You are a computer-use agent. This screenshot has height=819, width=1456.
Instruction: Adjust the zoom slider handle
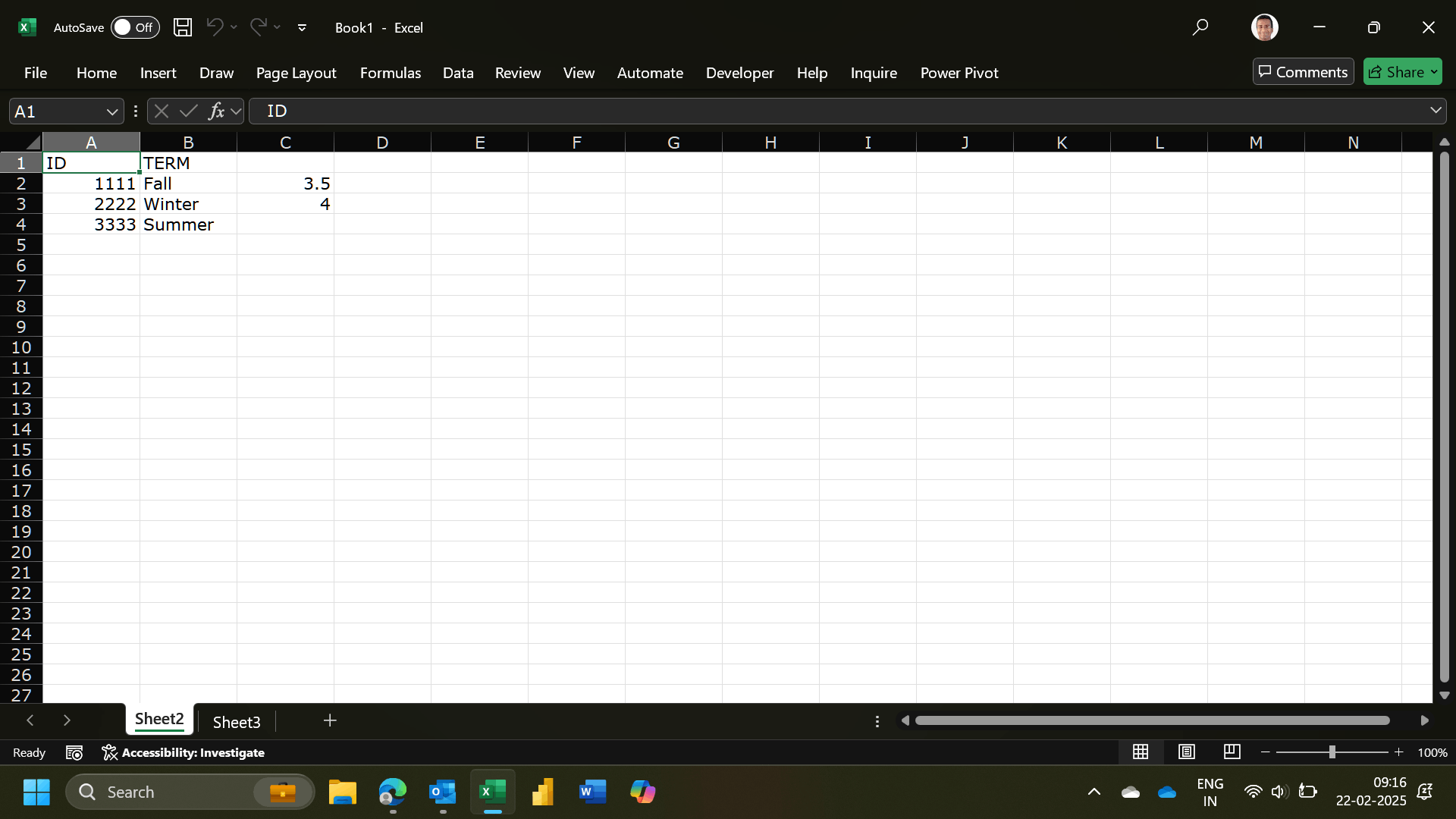pos(1332,752)
